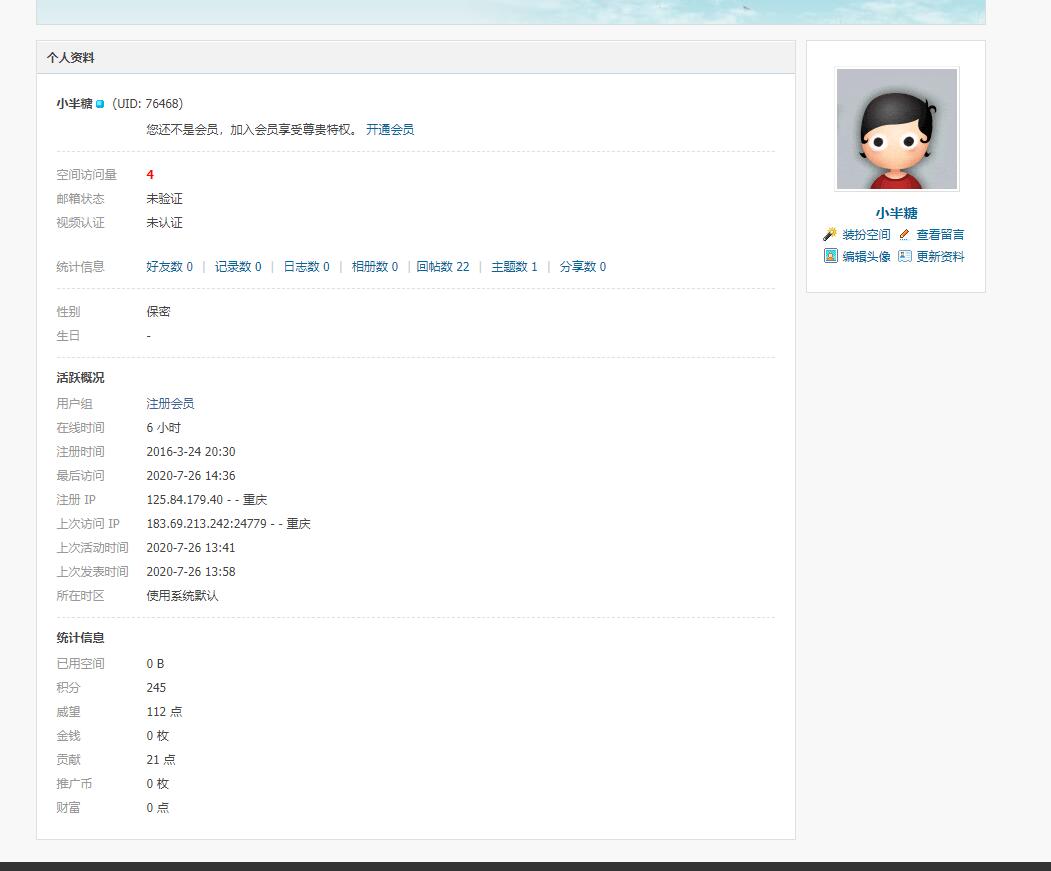Click the 空间访问量 label
The image size is (1051, 871).
coord(86,174)
